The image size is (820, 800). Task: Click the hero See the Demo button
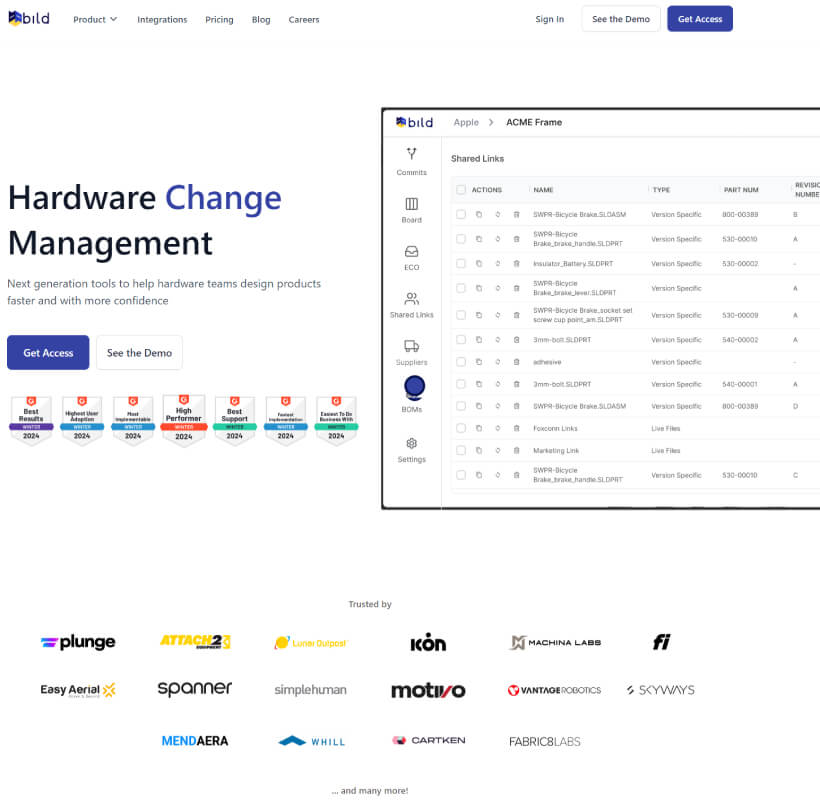pos(139,352)
